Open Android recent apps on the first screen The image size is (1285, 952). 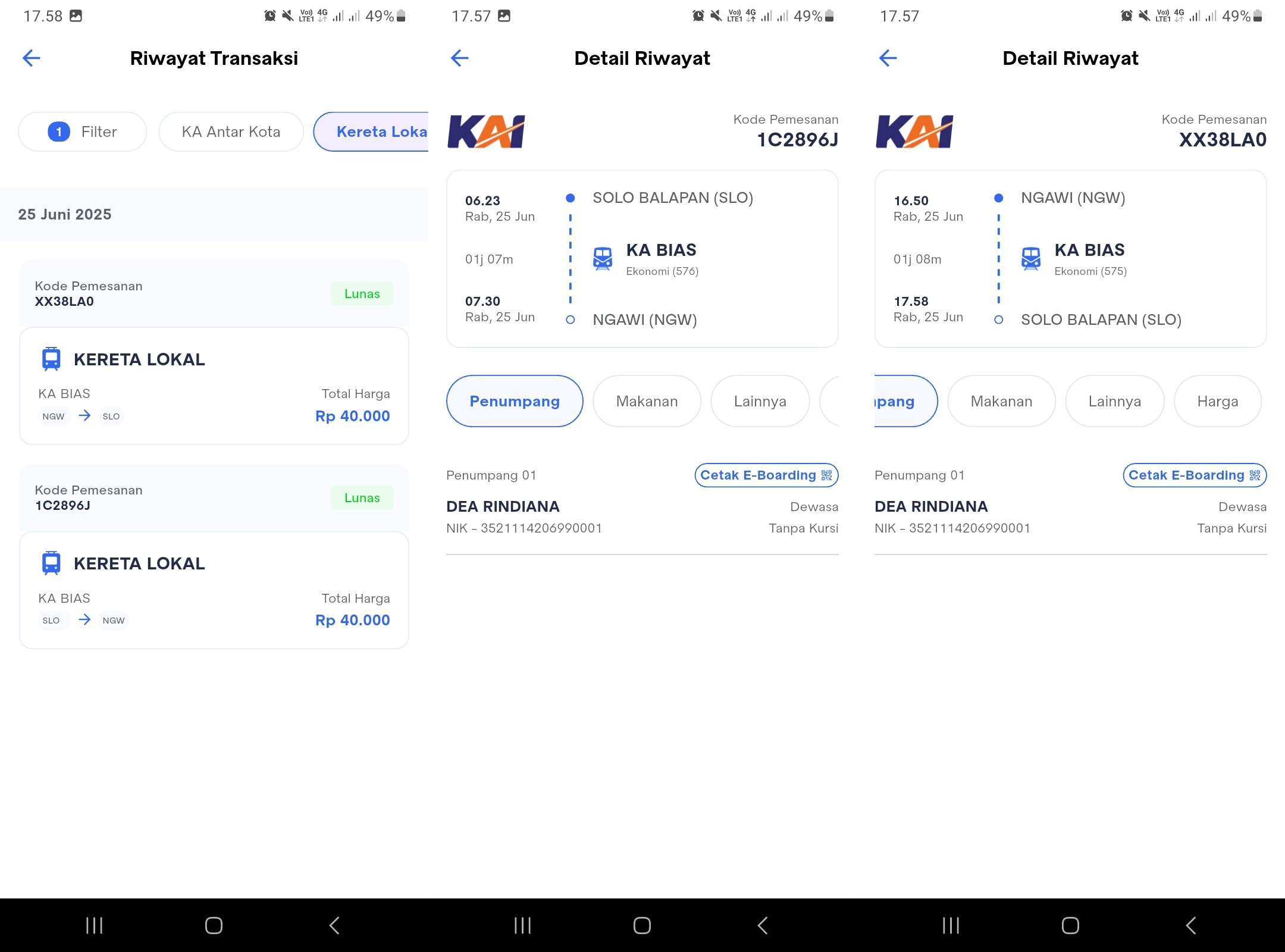95,925
